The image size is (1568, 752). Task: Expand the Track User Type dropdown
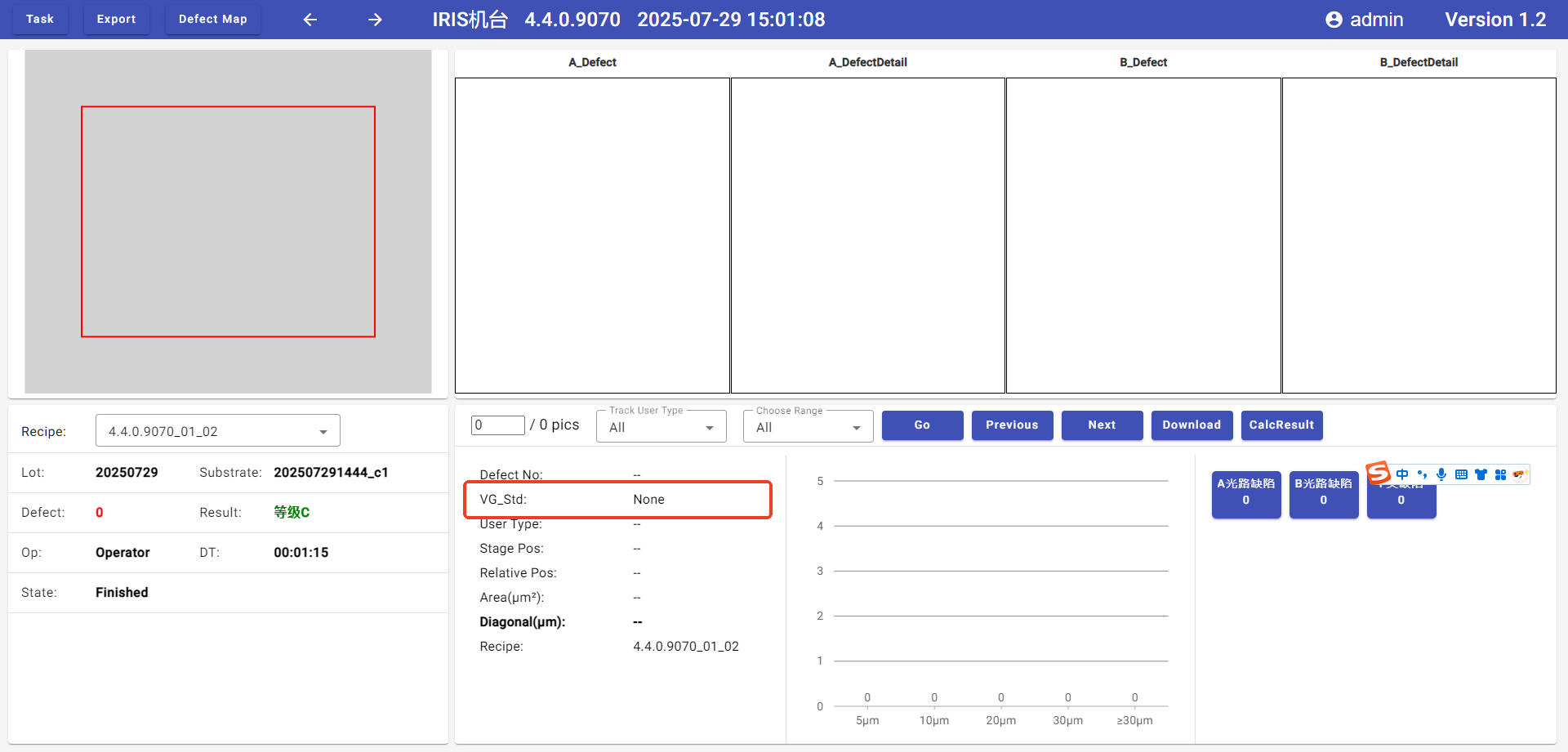click(x=661, y=427)
